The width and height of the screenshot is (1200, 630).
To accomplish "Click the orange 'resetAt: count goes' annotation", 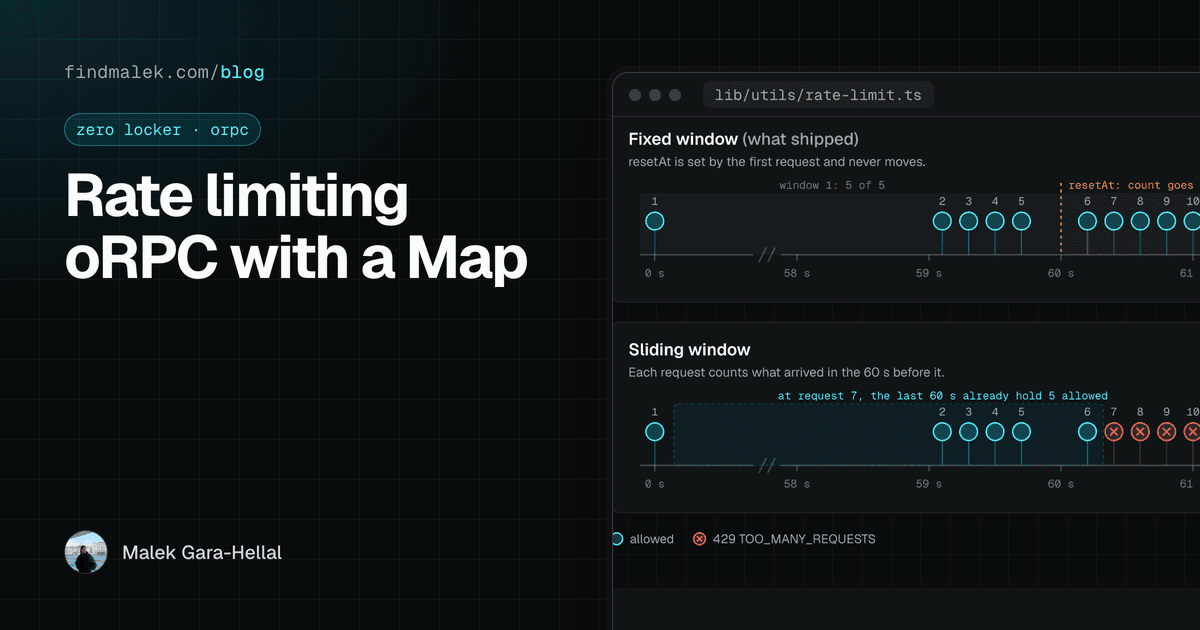I will click(1131, 185).
